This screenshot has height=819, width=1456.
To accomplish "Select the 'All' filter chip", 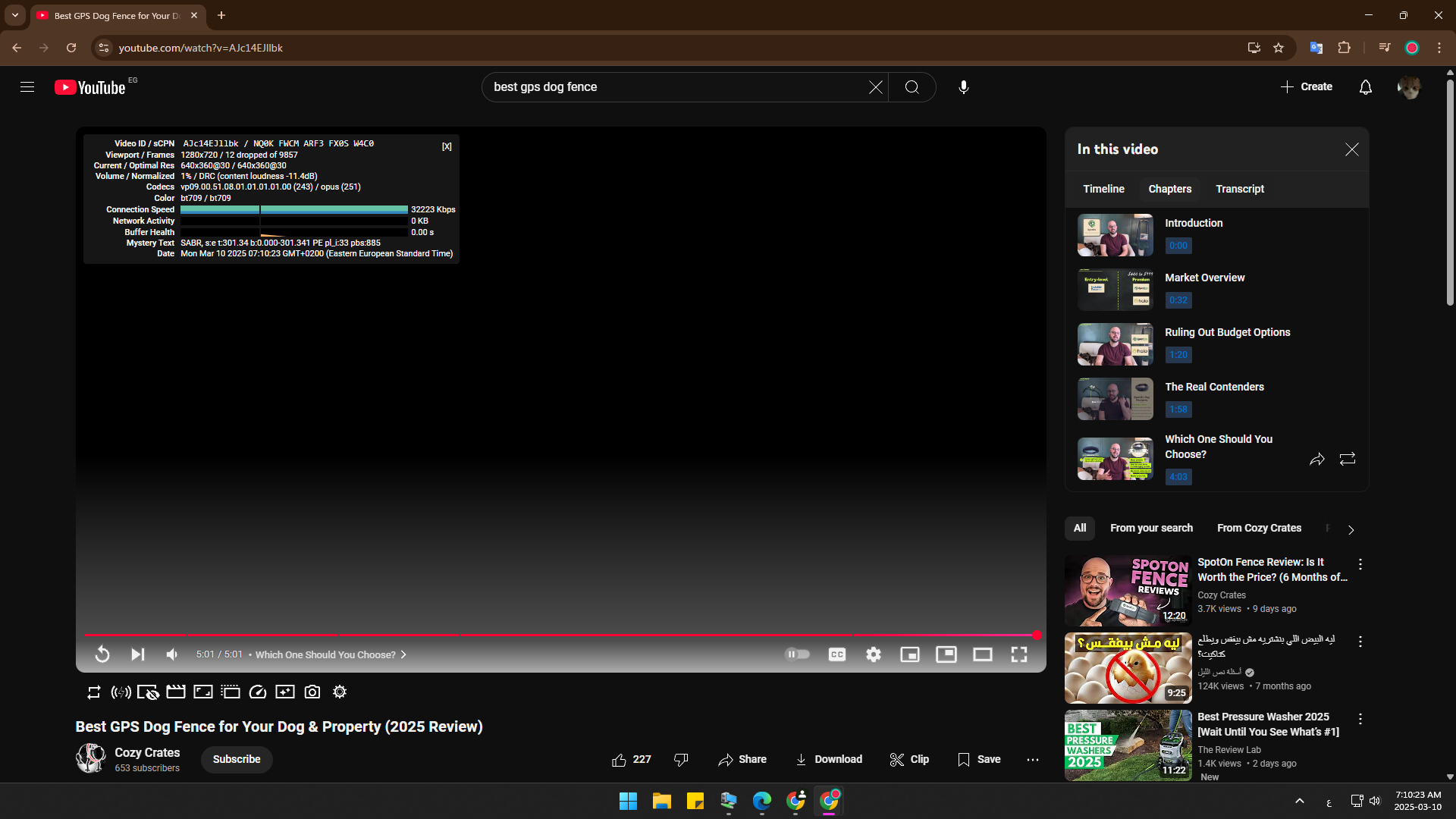I will click(1080, 529).
